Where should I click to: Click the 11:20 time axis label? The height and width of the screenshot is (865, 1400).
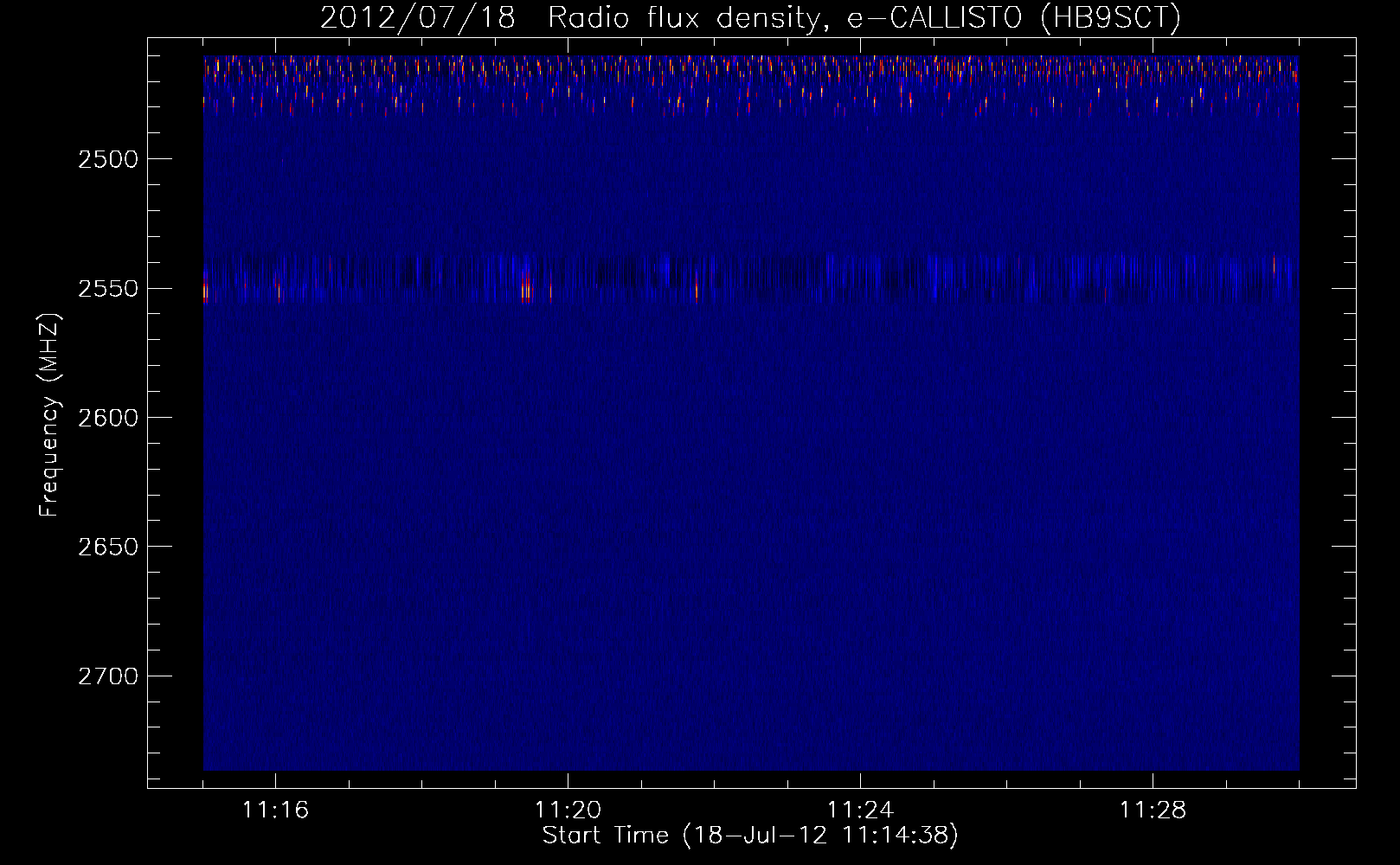pyautogui.click(x=568, y=811)
